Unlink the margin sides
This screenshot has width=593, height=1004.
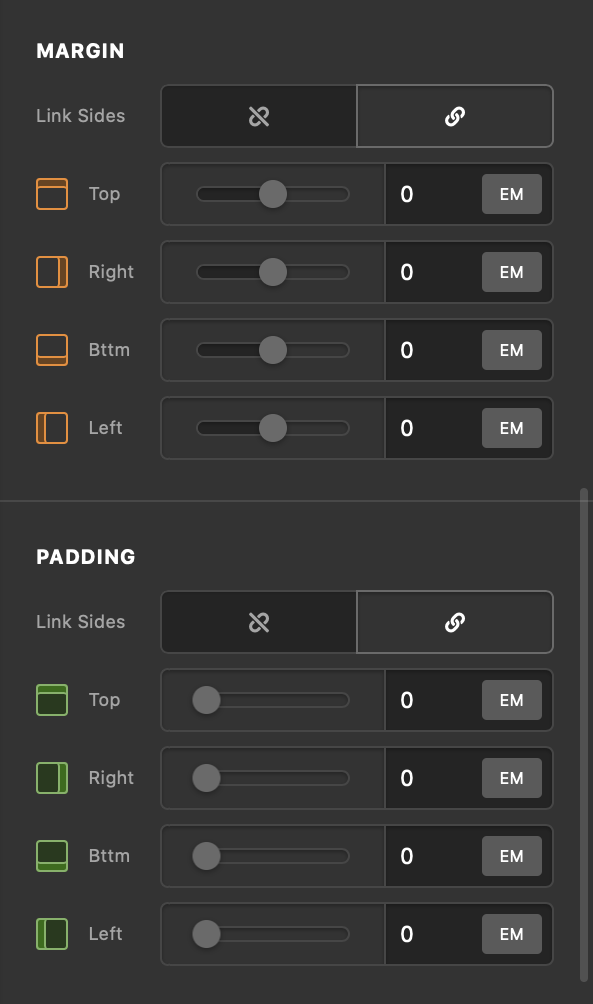tap(258, 116)
